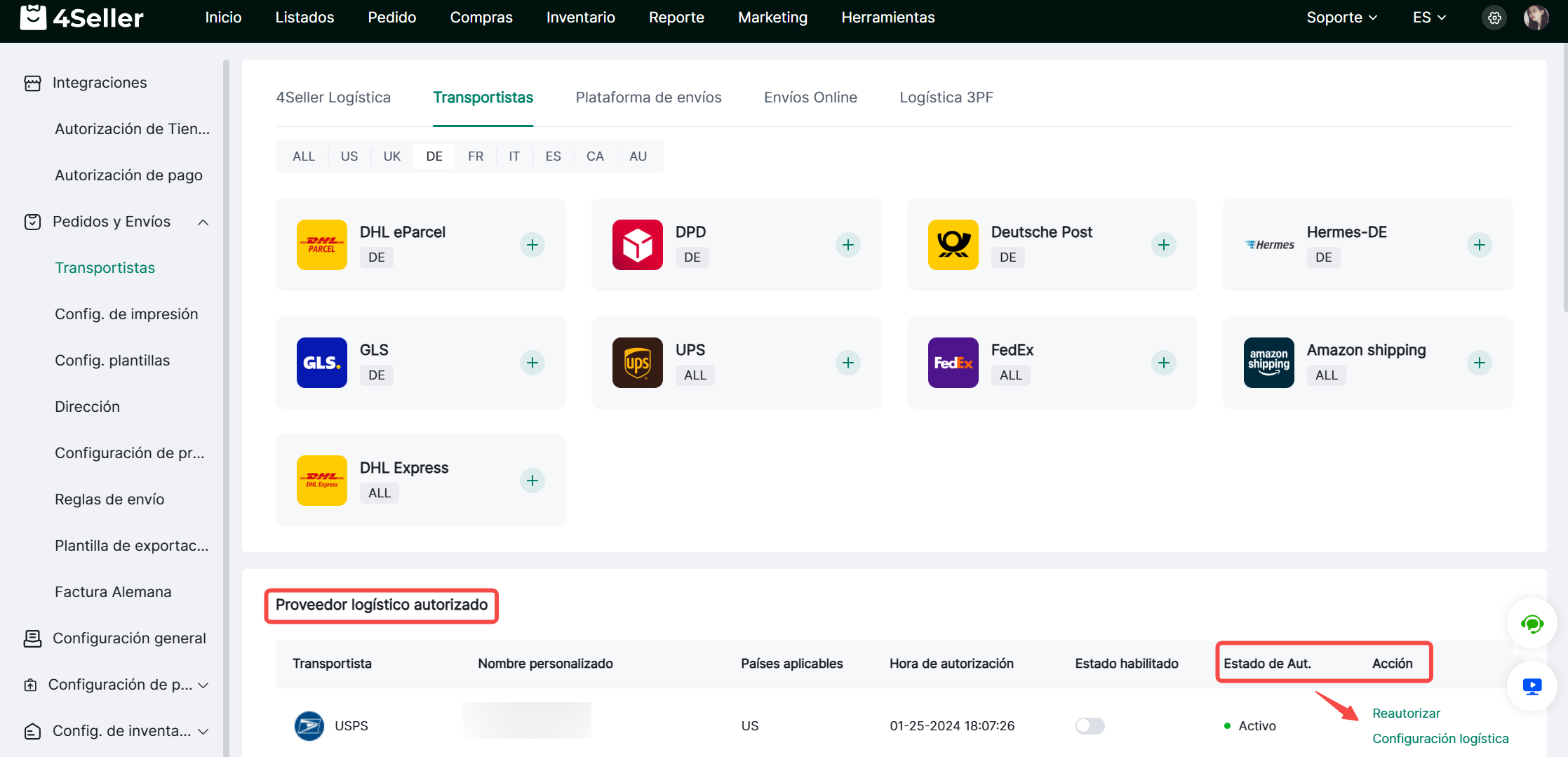The image size is (1568, 757).
Task: Click the plus icon for Deutsche Post
Action: point(1163,245)
